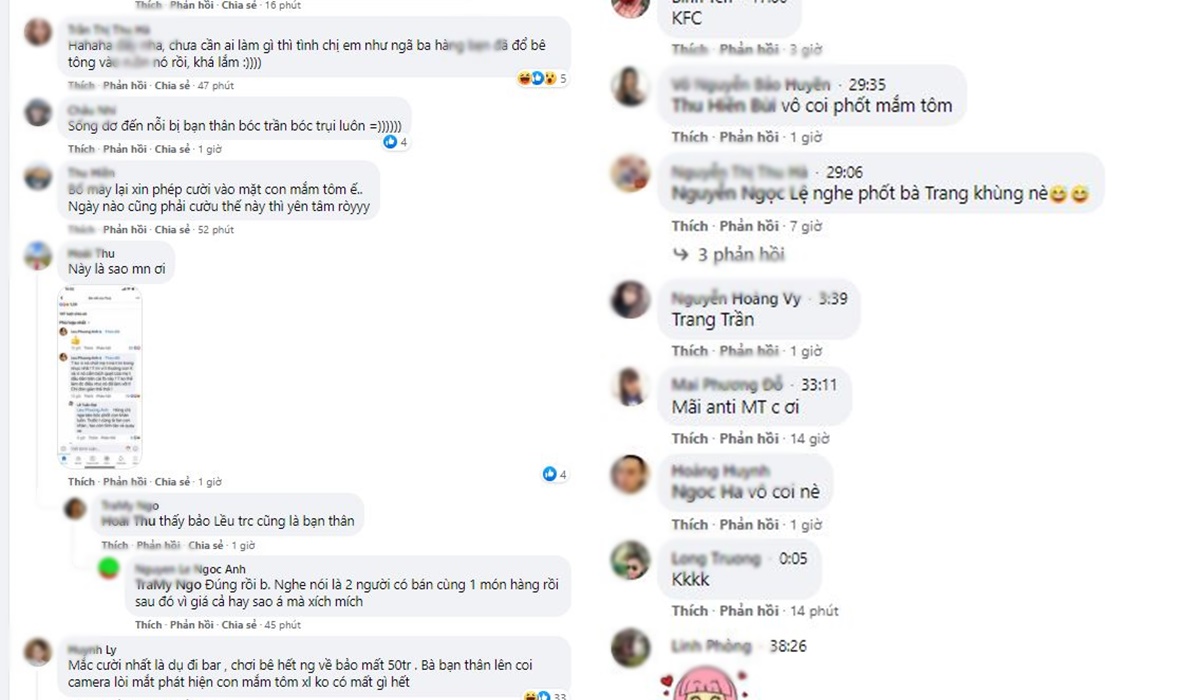Click the like icon under the screenshot comment
Viewport: 1200px width, 700px height.
[549, 474]
